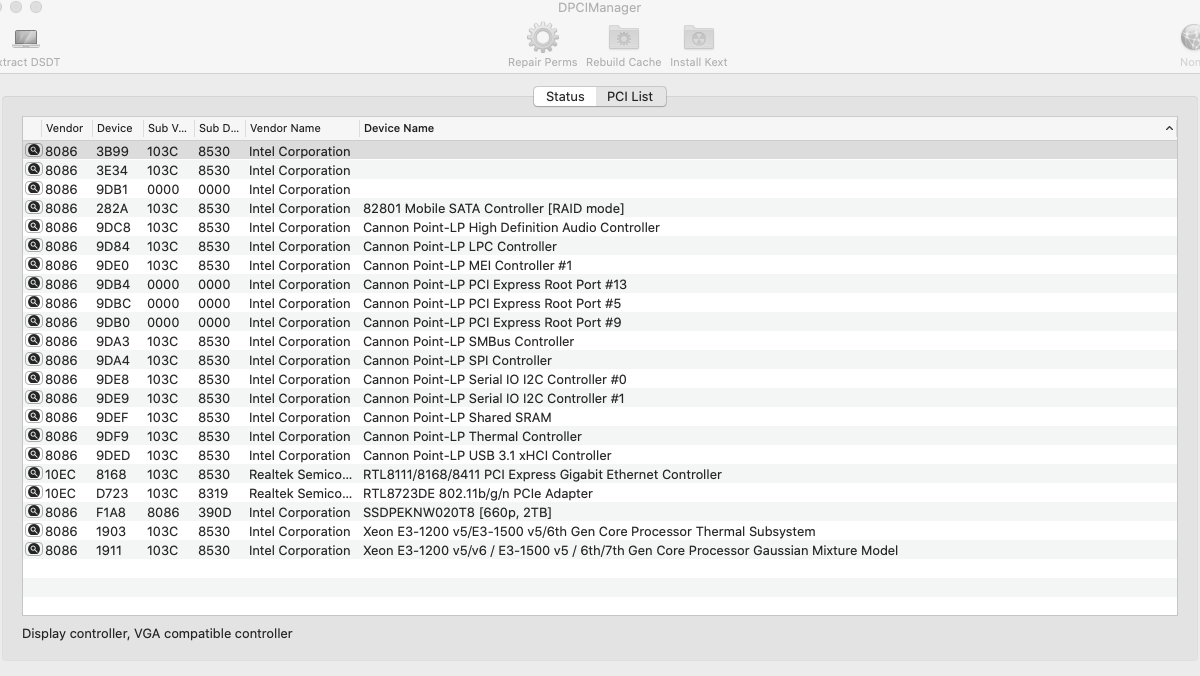Select 'Cannon Point-LP MEI Controller #1' text

point(468,265)
